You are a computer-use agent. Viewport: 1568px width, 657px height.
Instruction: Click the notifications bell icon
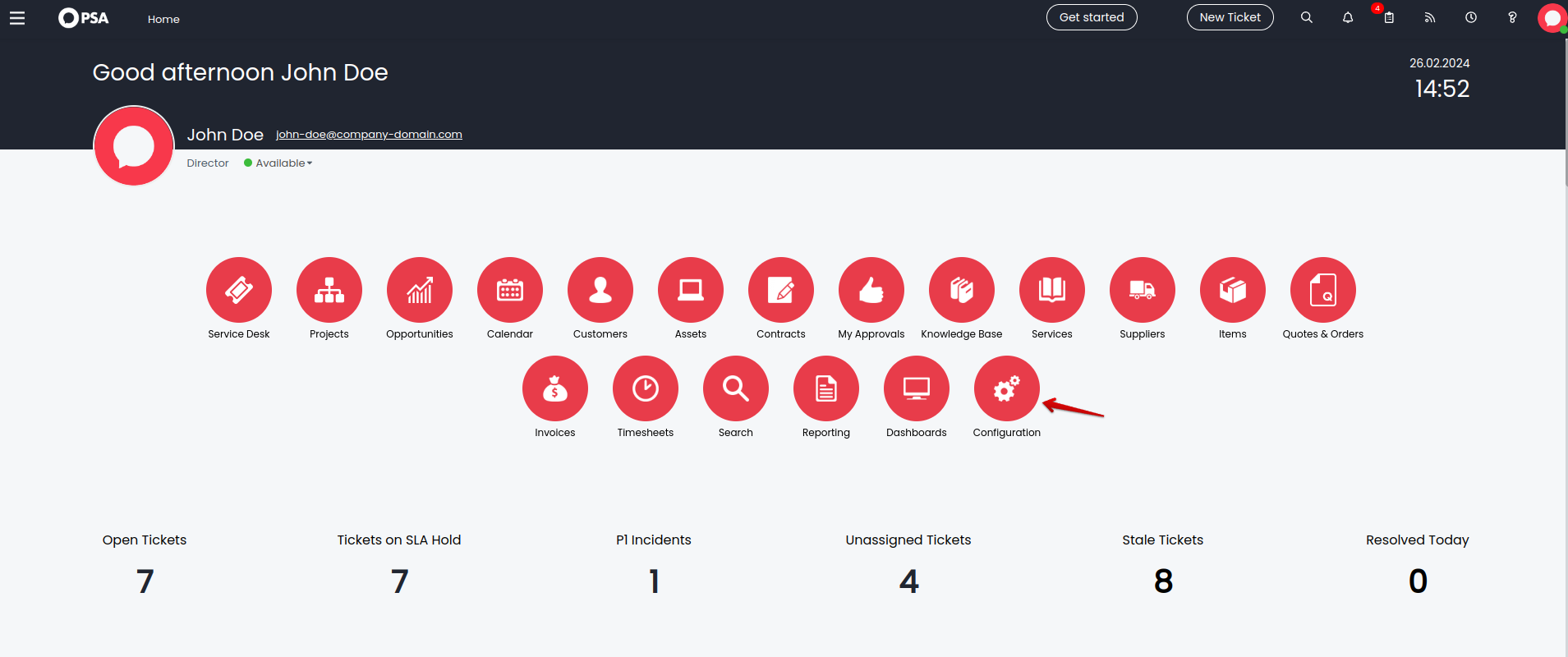coord(1348,17)
